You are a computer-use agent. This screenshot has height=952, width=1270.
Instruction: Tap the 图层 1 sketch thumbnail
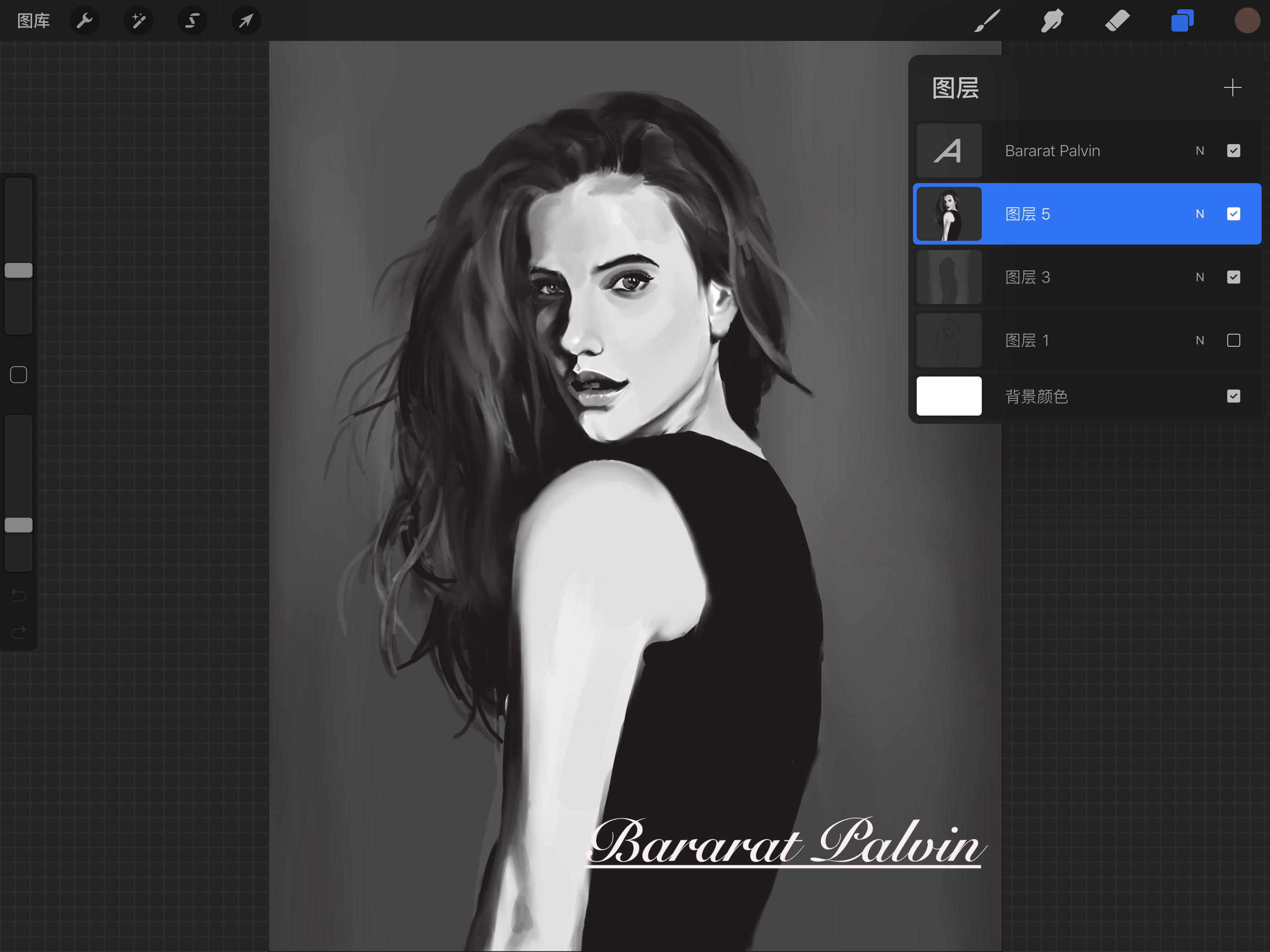click(x=948, y=340)
